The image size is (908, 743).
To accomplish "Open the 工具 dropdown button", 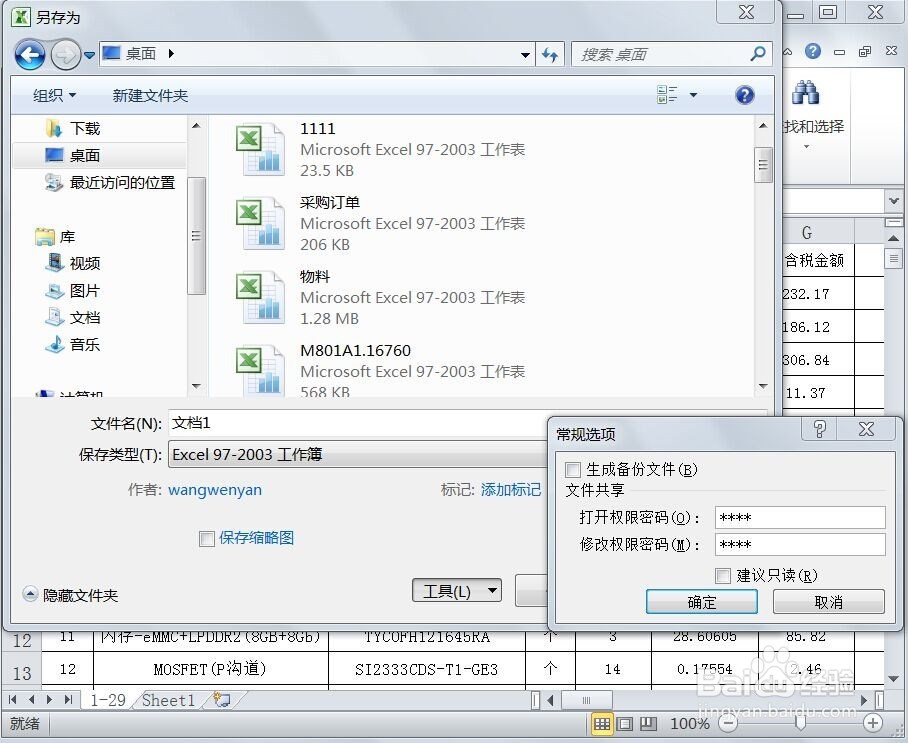I will click(456, 591).
